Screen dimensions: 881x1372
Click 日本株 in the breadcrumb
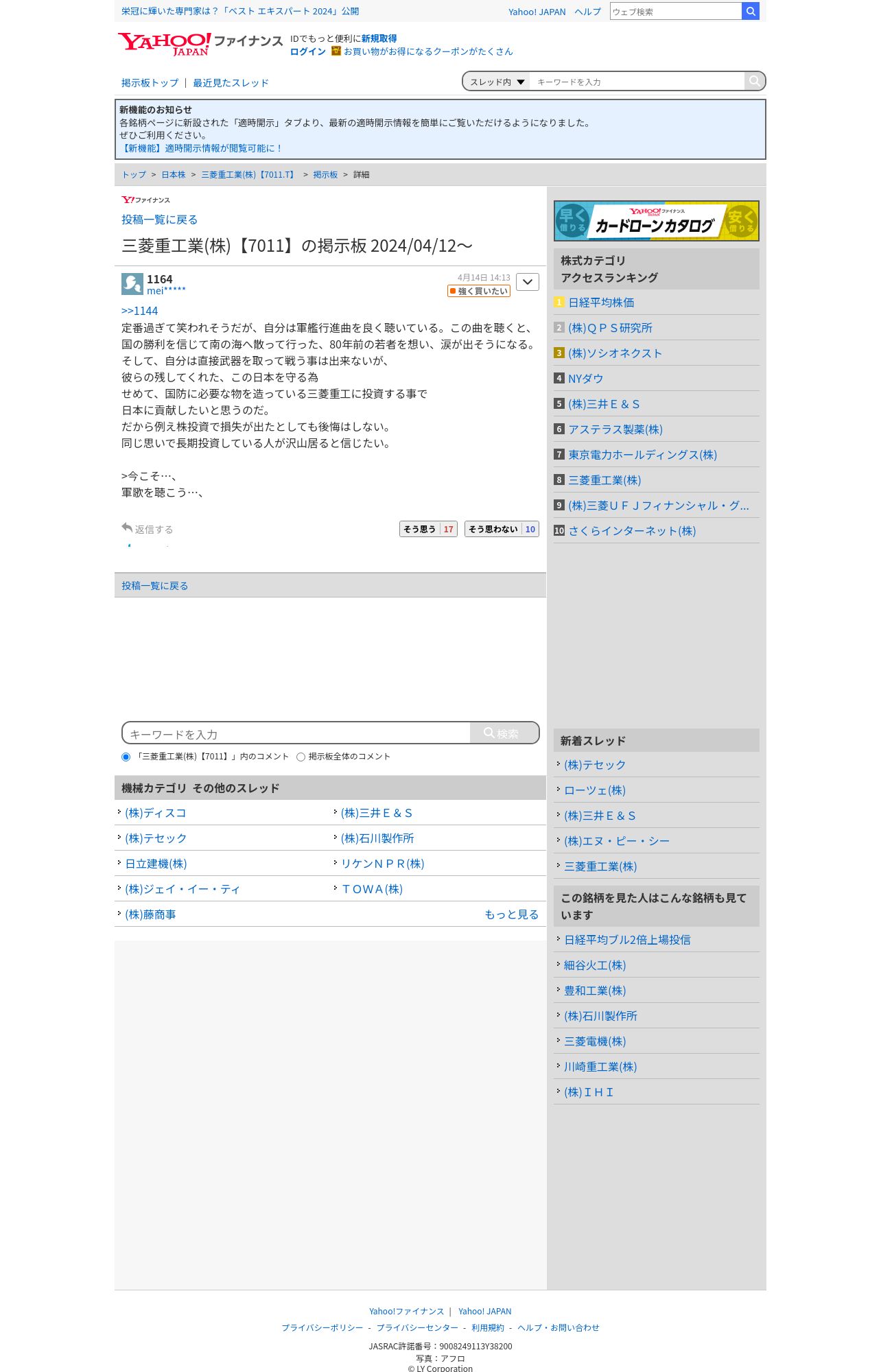[174, 175]
